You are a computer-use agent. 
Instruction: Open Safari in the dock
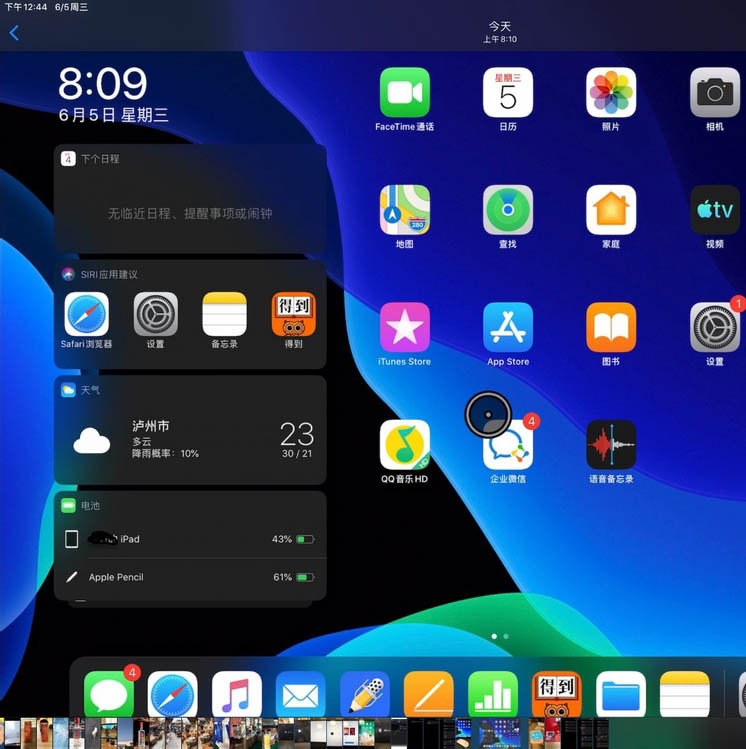tap(172, 694)
